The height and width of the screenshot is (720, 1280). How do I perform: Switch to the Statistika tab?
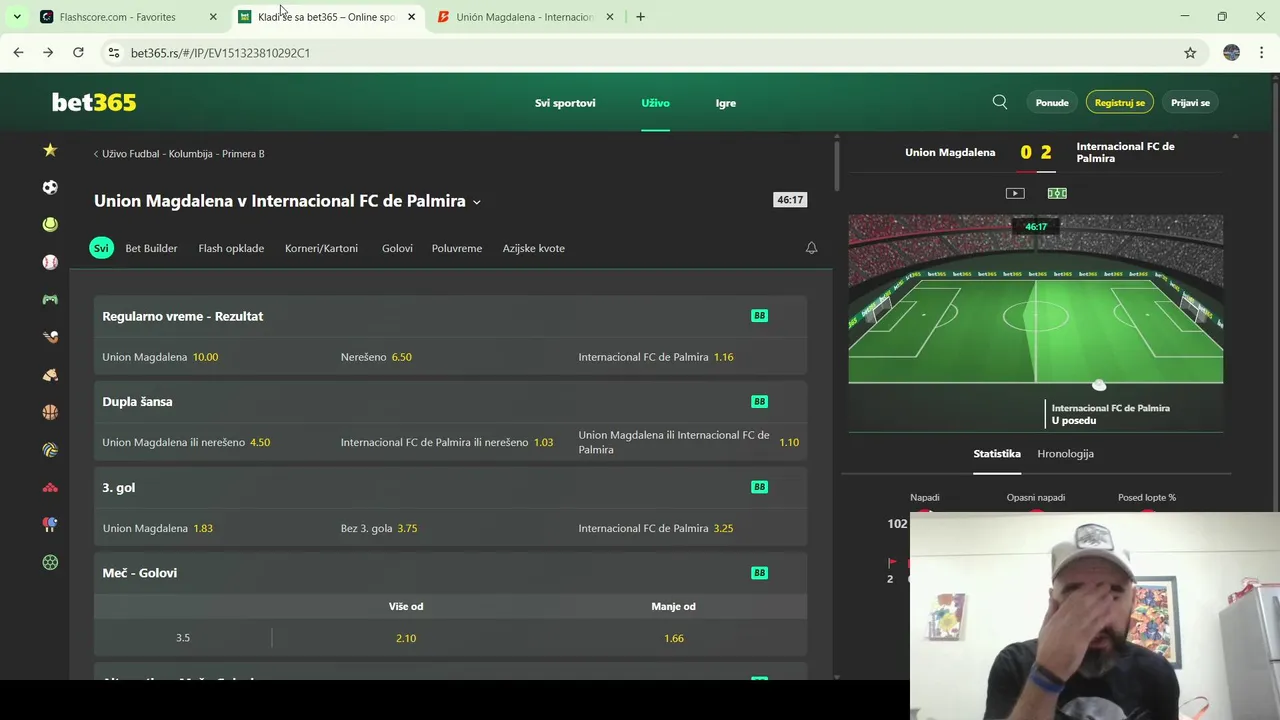click(997, 454)
